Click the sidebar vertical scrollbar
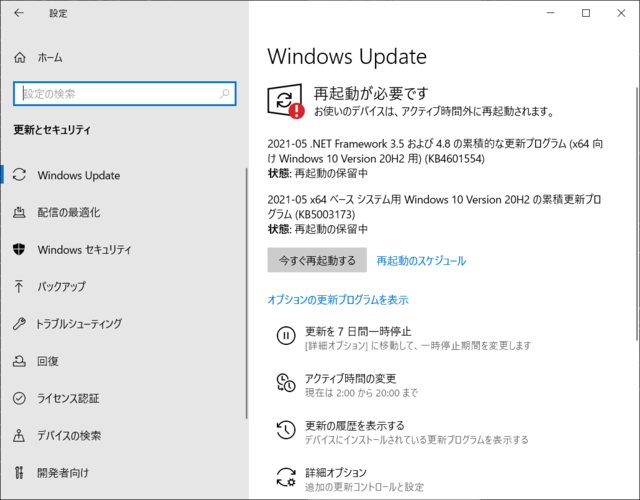640x500 pixels. (x=247, y=293)
